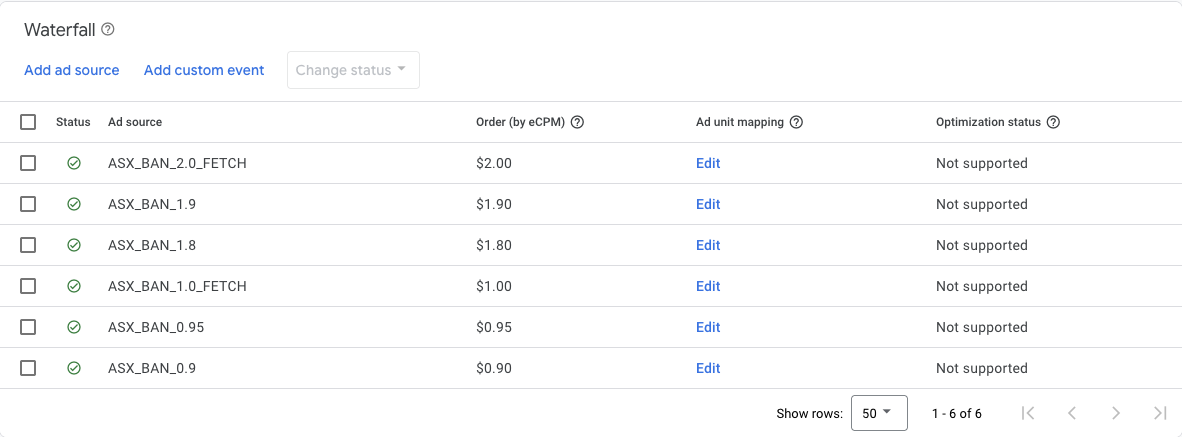Click the Ad unit mapping column header

click(x=740, y=122)
